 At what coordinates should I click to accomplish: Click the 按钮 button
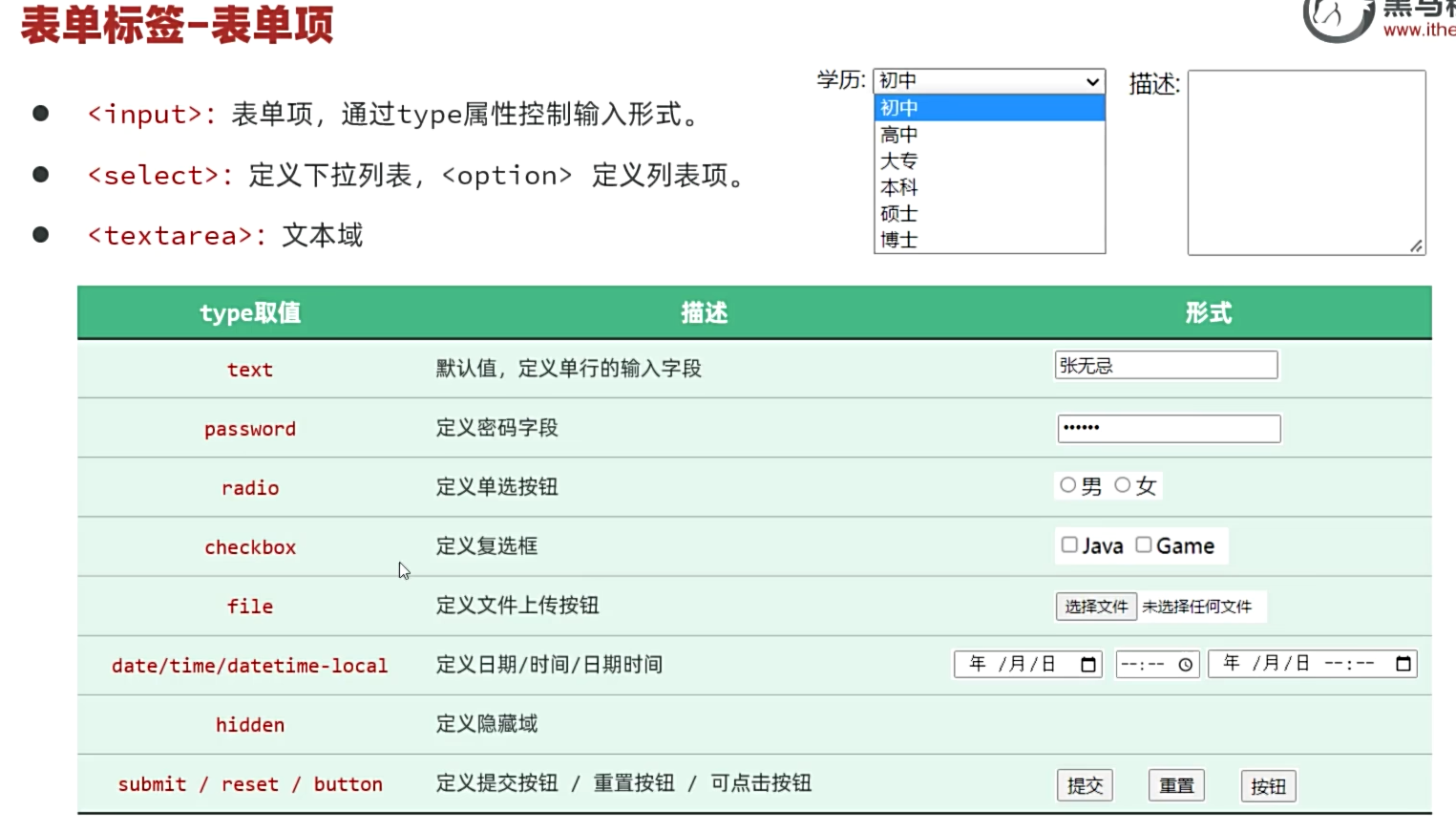coord(1267,785)
